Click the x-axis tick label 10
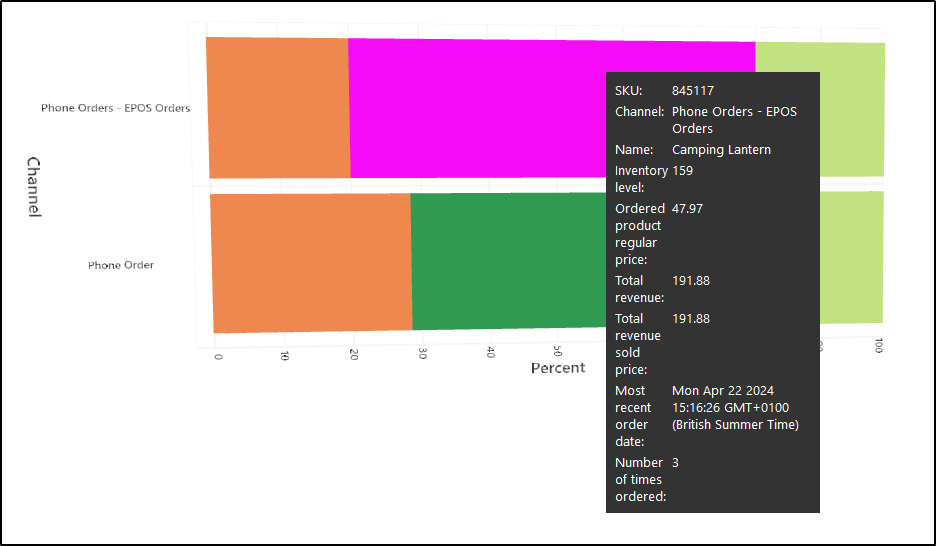 [x=285, y=356]
